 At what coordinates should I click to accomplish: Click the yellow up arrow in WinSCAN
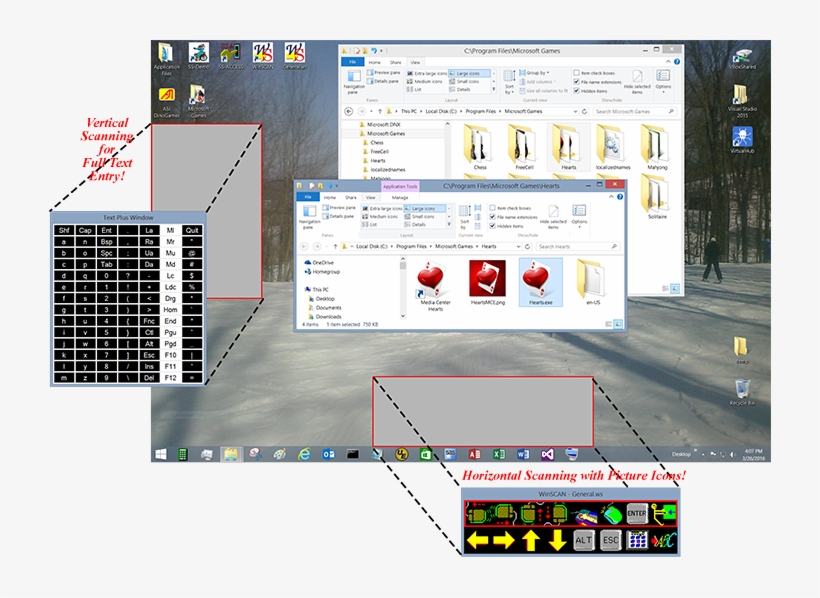(531, 541)
